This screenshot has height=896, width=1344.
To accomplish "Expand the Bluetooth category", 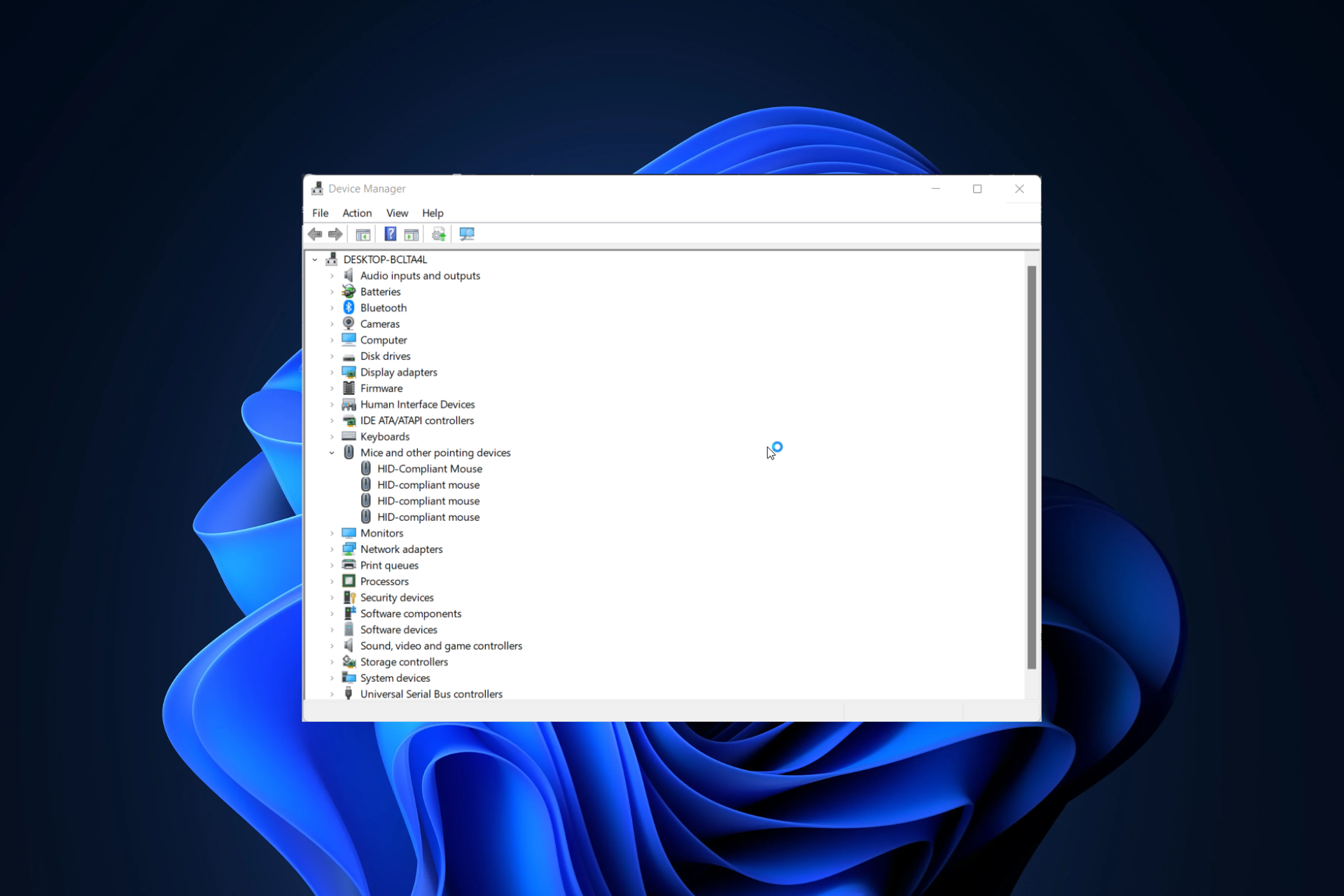I will click(332, 307).
